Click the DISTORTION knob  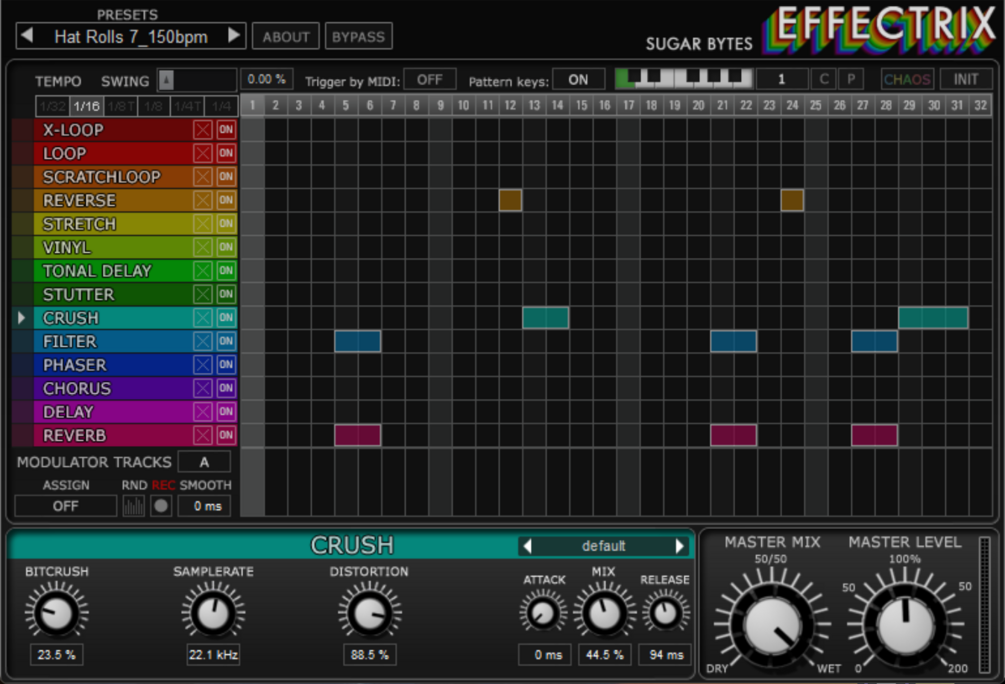(369, 613)
